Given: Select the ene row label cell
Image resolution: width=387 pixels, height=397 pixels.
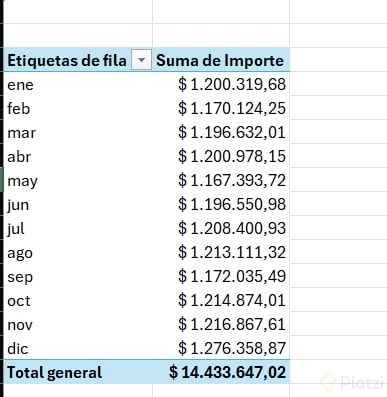Looking at the screenshot, I should coord(78,84).
